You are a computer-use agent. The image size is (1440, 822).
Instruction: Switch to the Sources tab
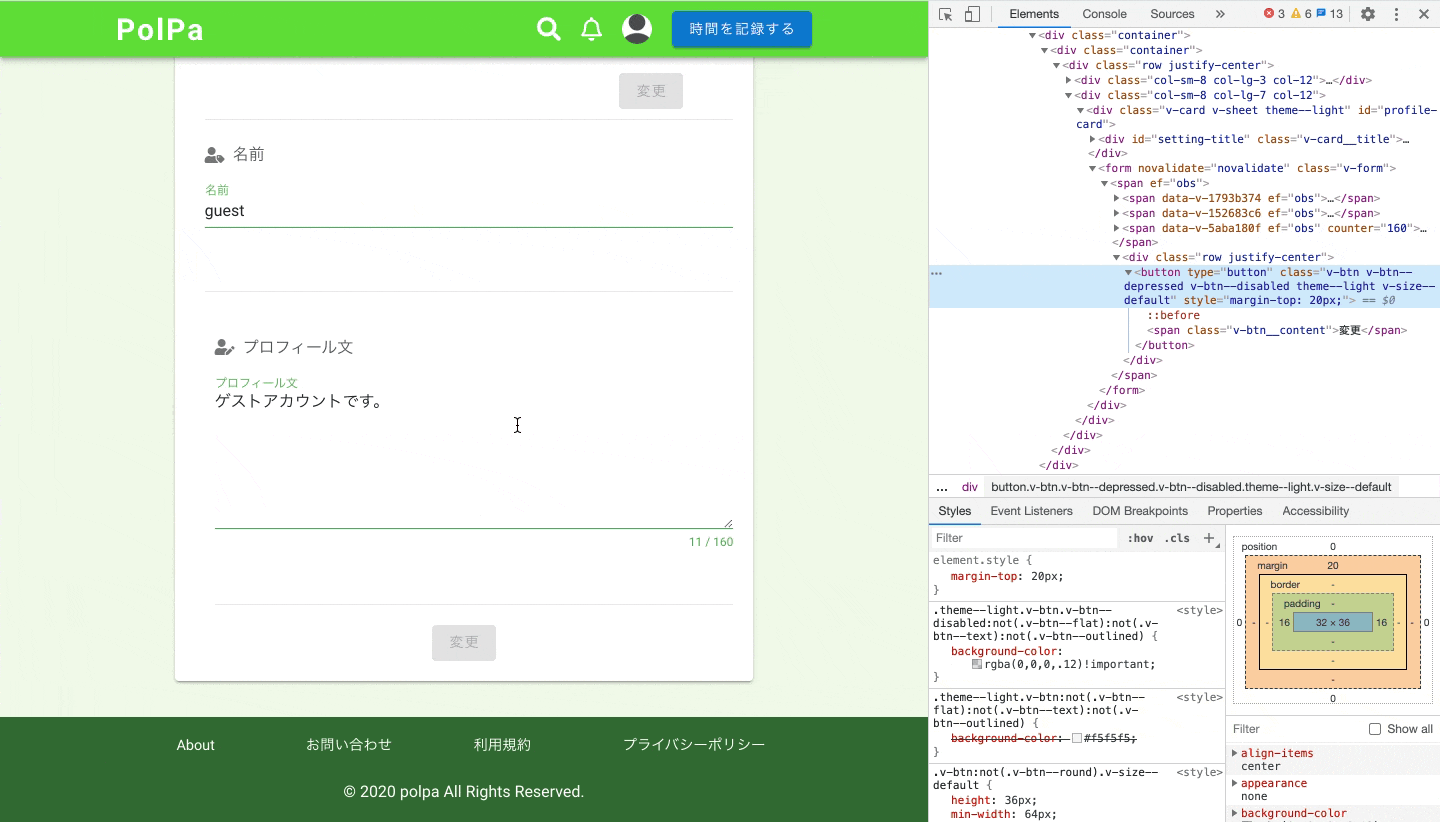click(1172, 14)
